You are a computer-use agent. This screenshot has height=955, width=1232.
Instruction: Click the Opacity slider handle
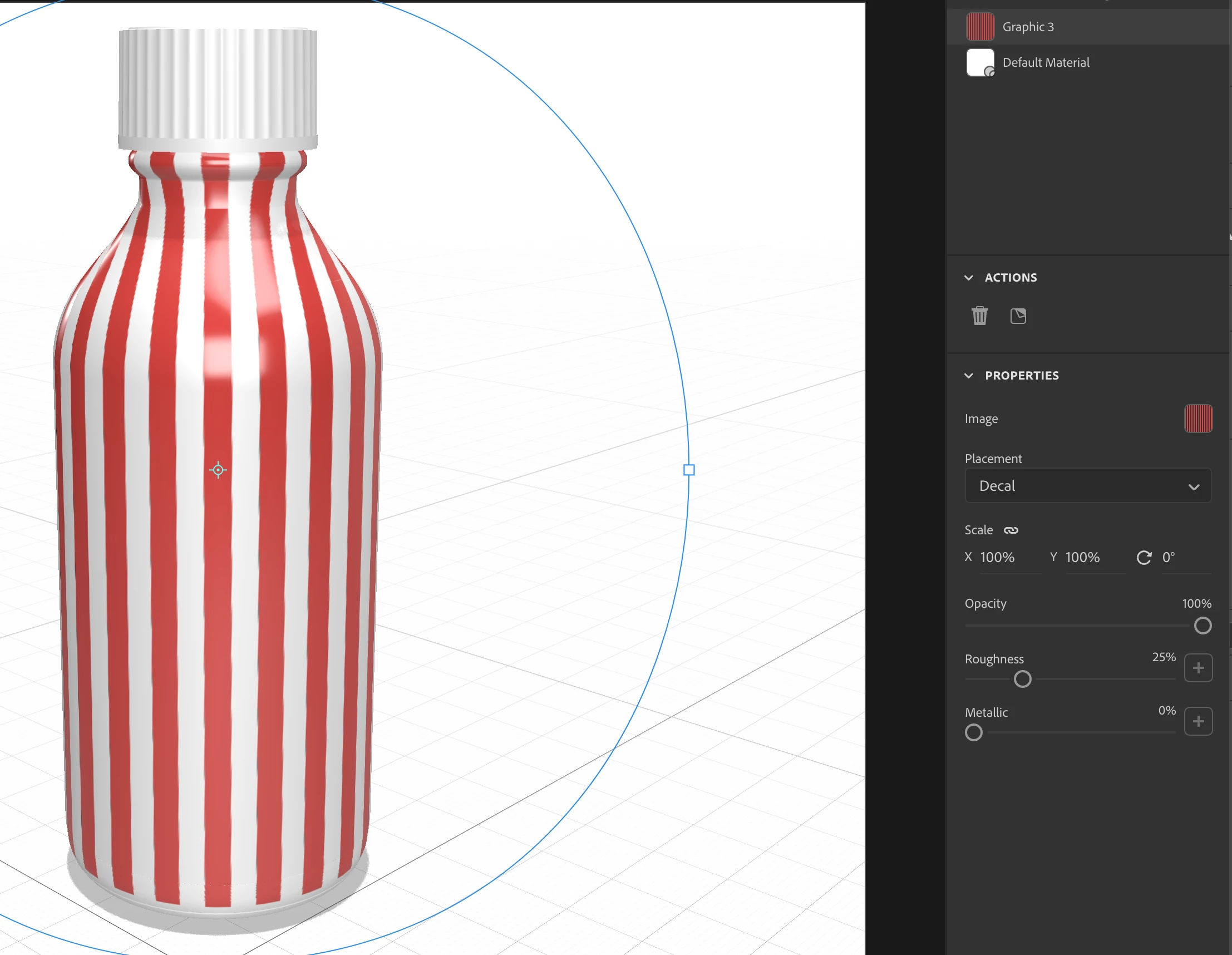pos(1203,626)
